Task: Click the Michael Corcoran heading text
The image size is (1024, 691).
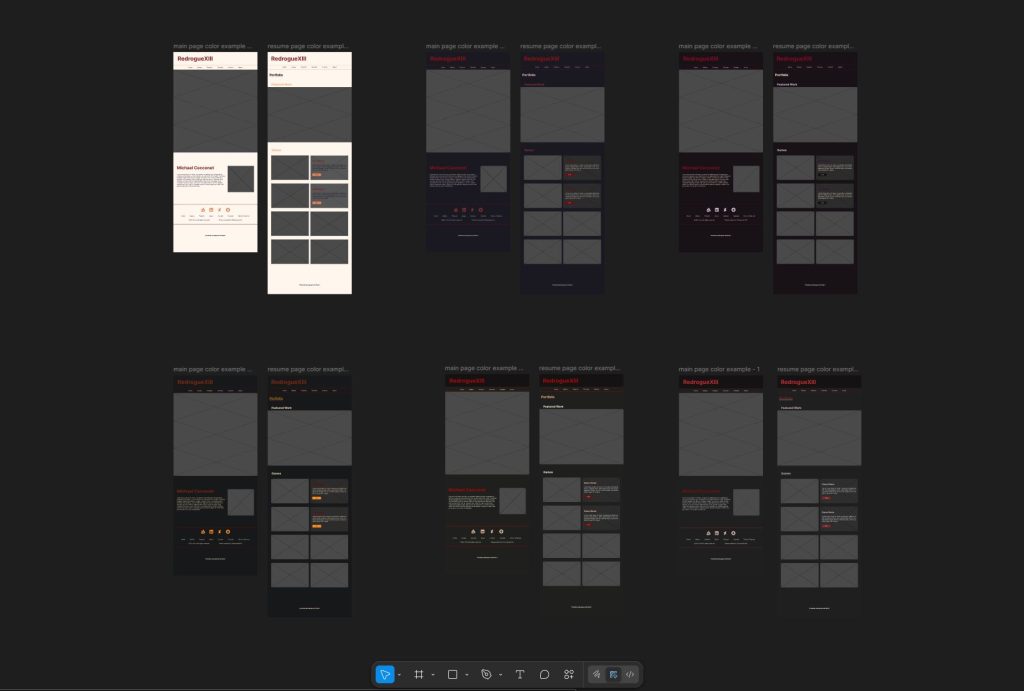Action: pyautogui.click(x=196, y=167)
